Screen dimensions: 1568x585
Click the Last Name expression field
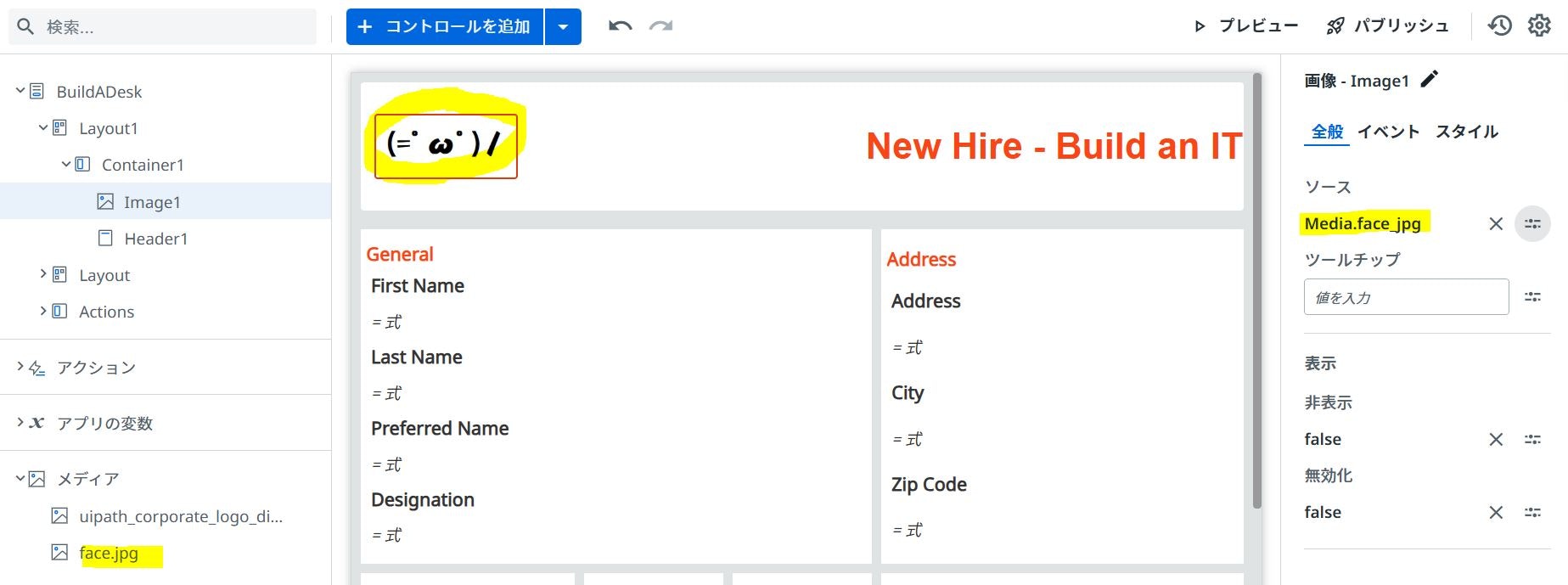(386, 393)
